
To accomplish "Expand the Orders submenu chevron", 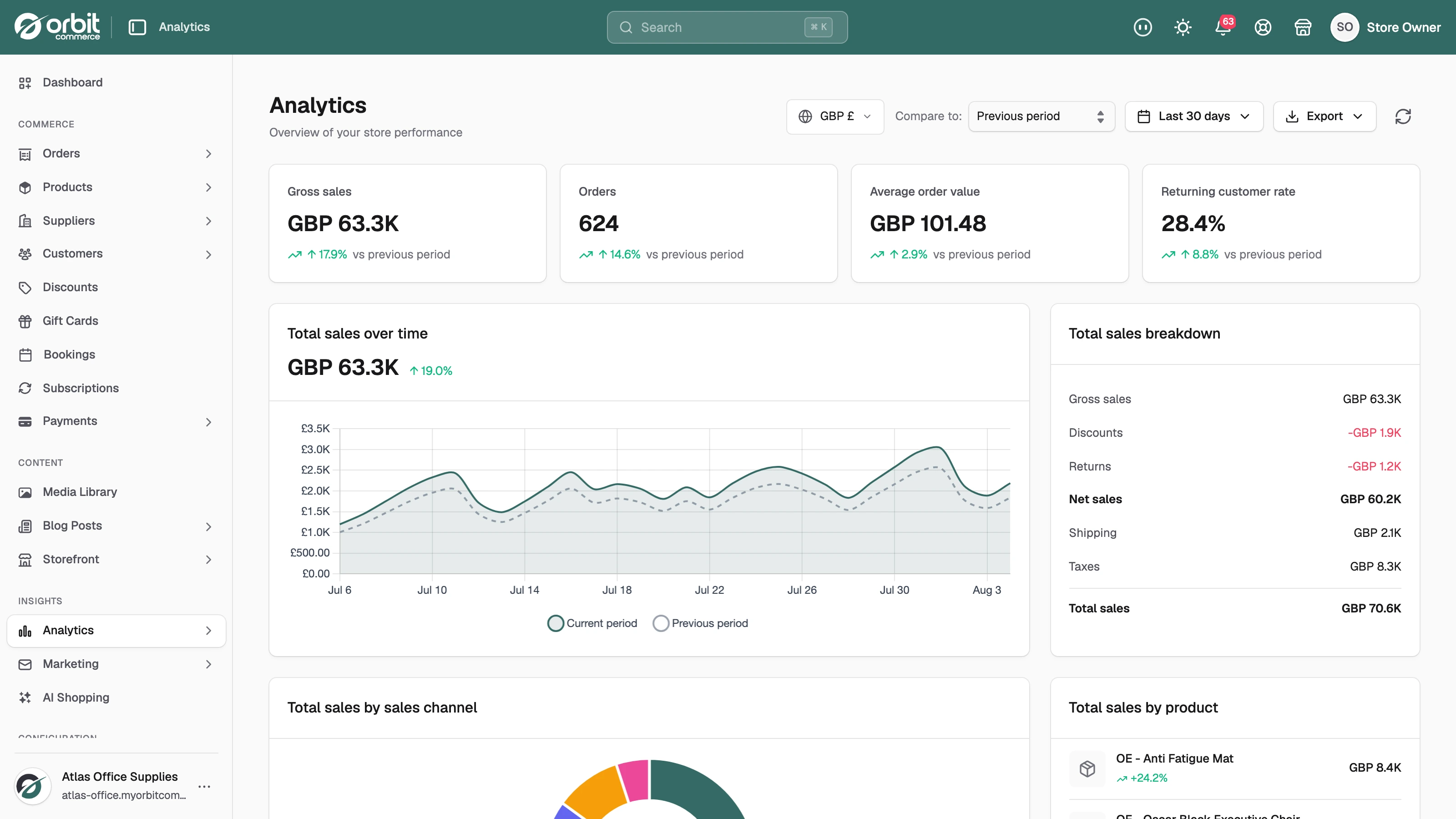I will coord(208,154).
